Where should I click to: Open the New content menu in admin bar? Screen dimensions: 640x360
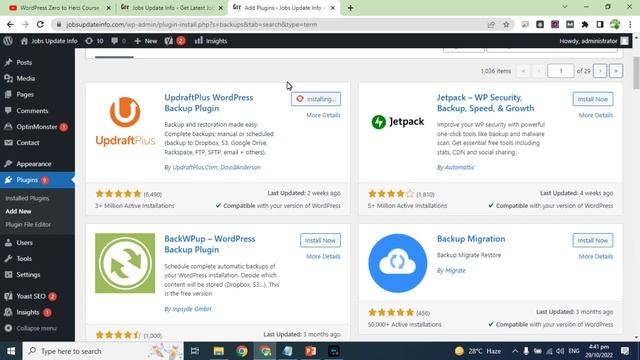tap(146, 41)
